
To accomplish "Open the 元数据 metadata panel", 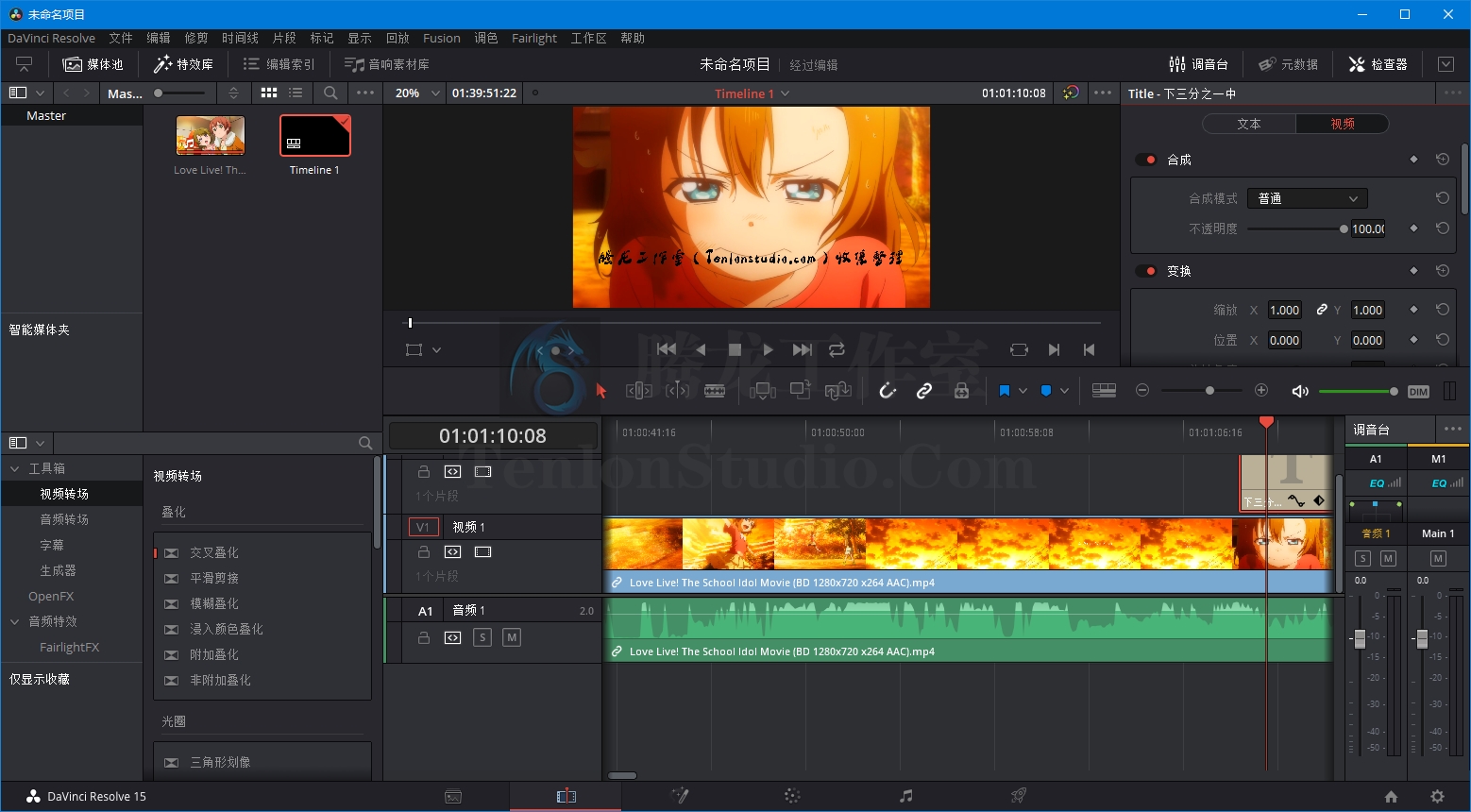I will click(1288, 64).
